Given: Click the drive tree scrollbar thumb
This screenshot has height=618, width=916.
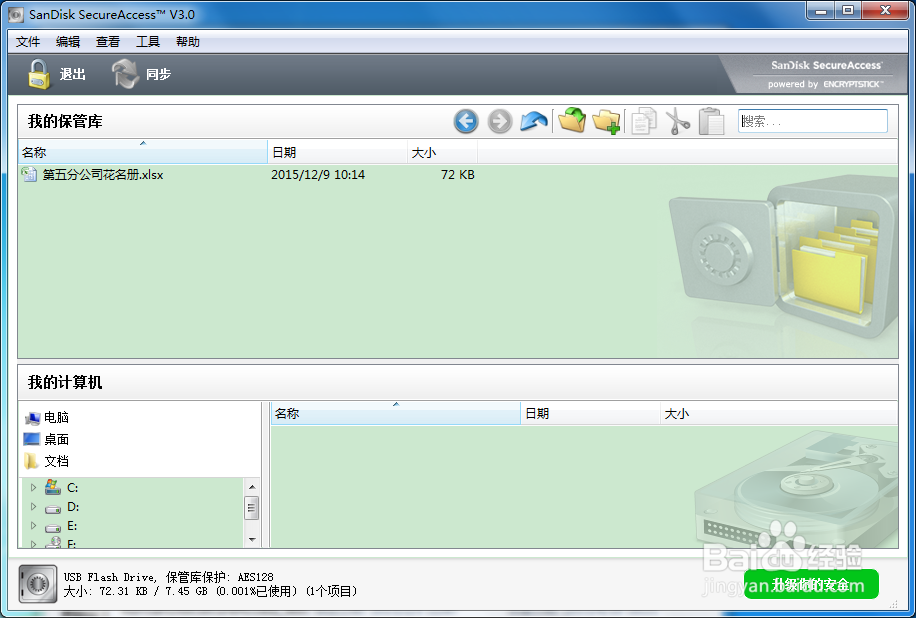Looking at the screenshot, I should [x=252, y=508].
